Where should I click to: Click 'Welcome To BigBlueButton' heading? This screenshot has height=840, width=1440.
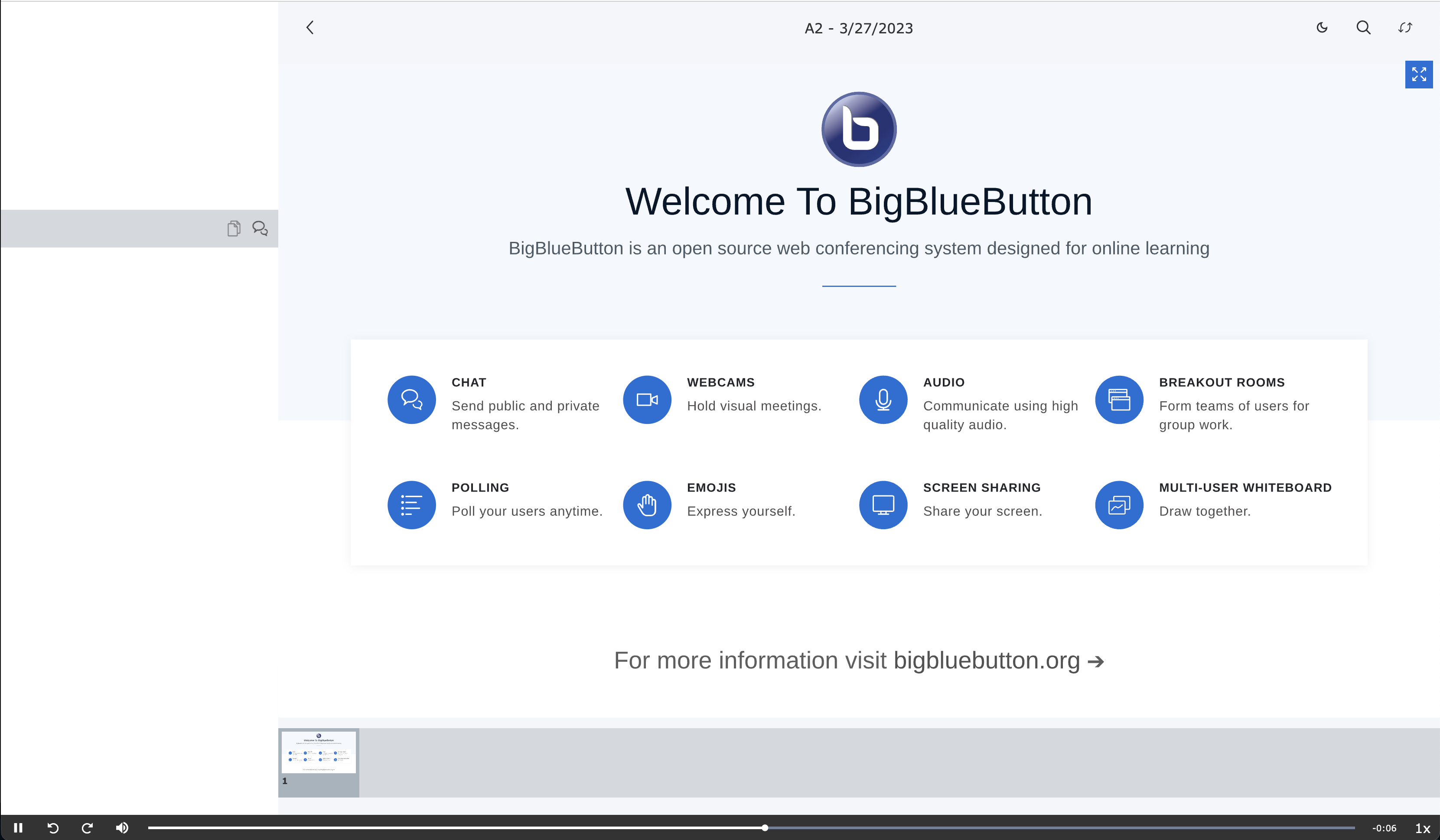(x=859, y=202)
